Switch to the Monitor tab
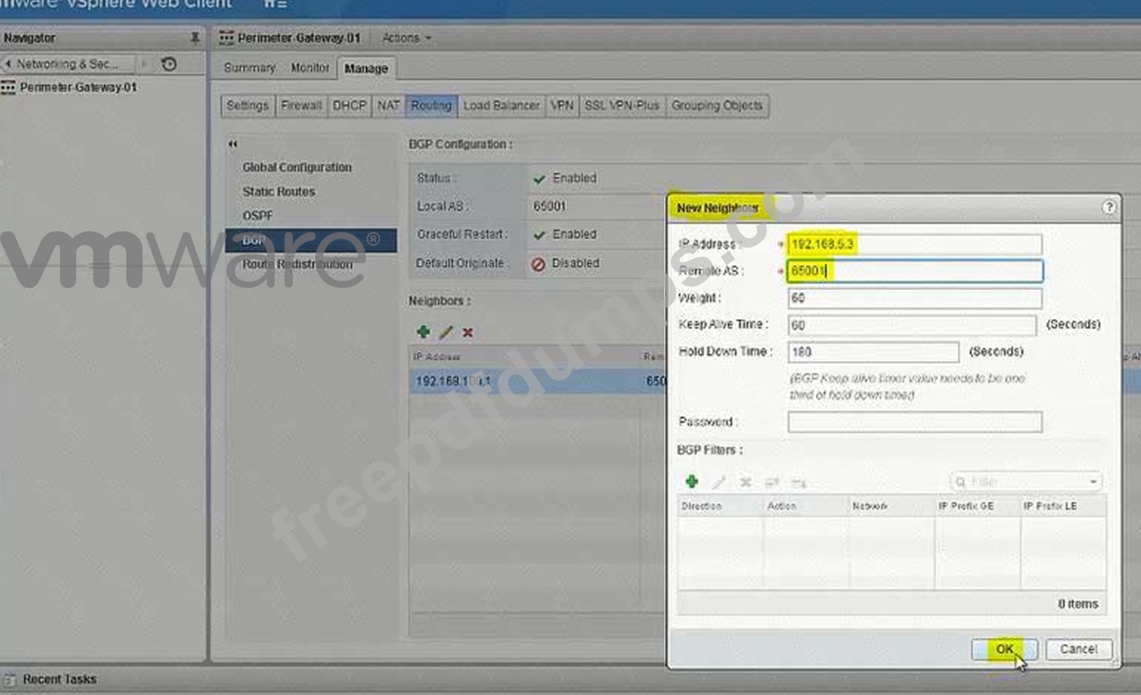Viewport: 1141px width, 695px height. click(310, 68)
